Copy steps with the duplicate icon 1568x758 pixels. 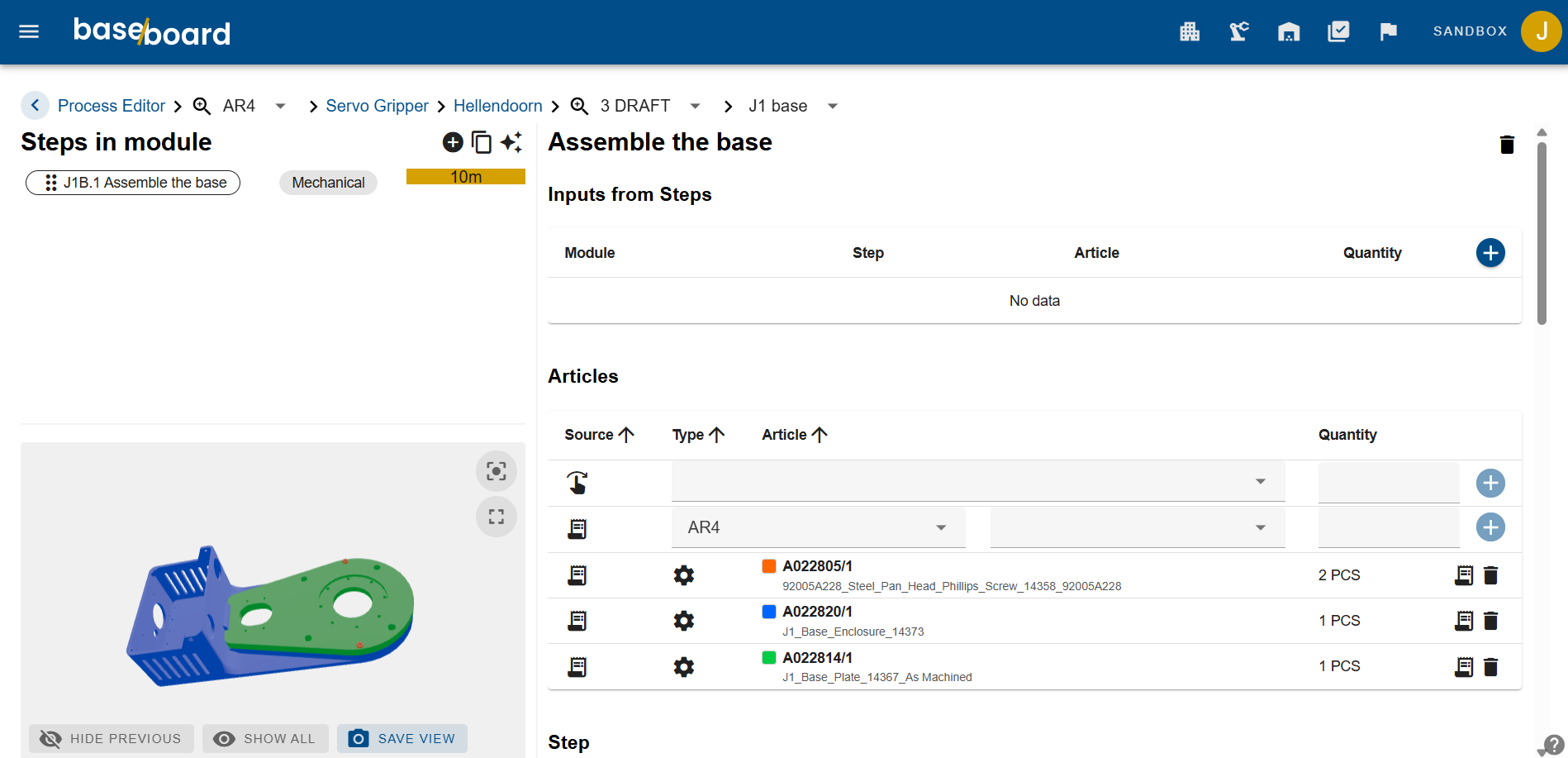point(482,142)
